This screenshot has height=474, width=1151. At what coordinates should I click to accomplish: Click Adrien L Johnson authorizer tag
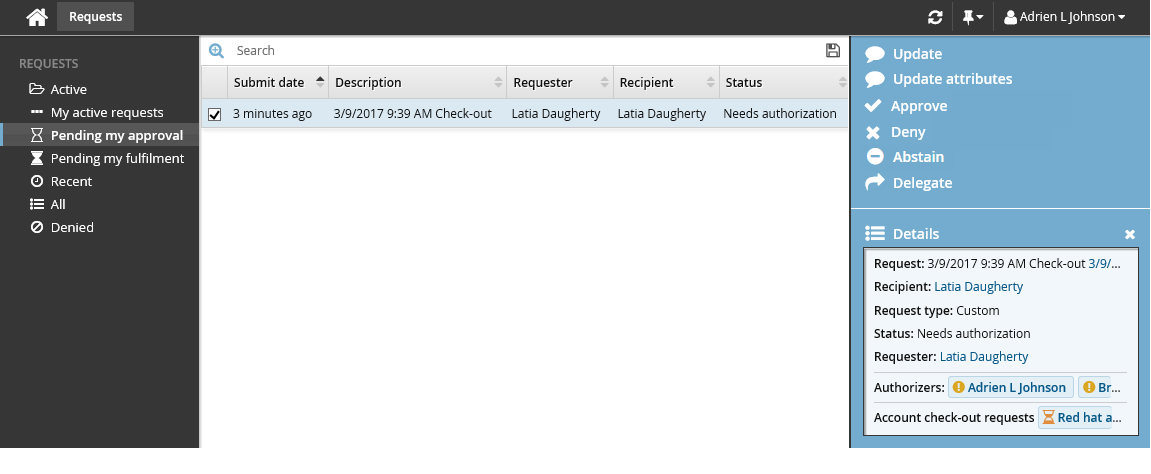point(1010,387)
